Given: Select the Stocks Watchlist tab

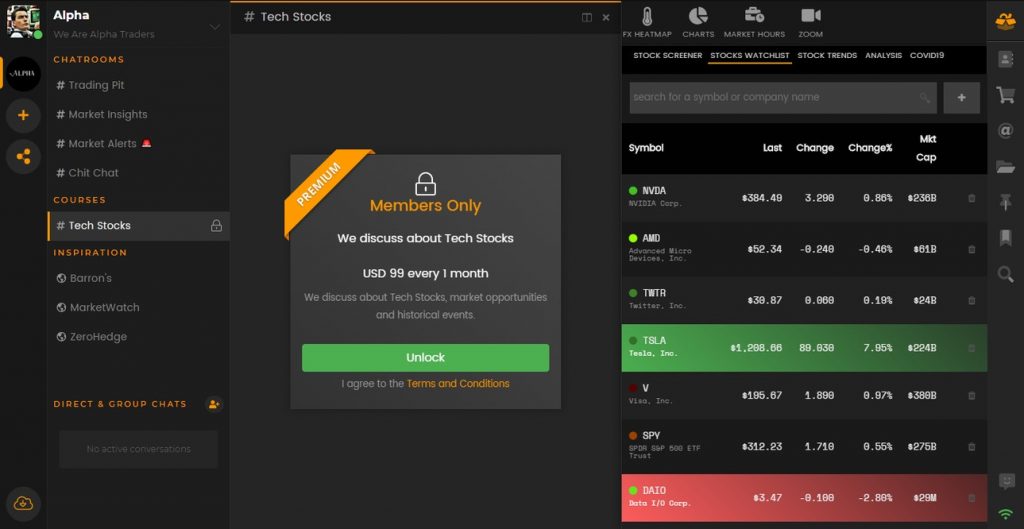Looking at the screenshot, I should [750, 56].
